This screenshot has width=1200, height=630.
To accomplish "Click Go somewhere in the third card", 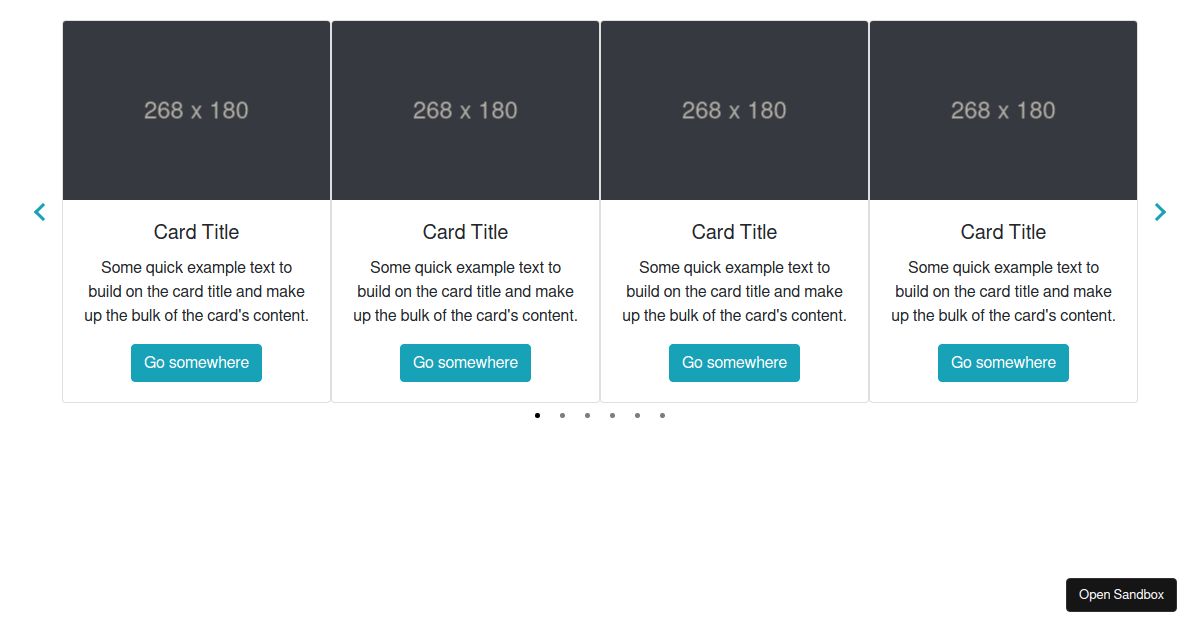I will click(734, 363).
